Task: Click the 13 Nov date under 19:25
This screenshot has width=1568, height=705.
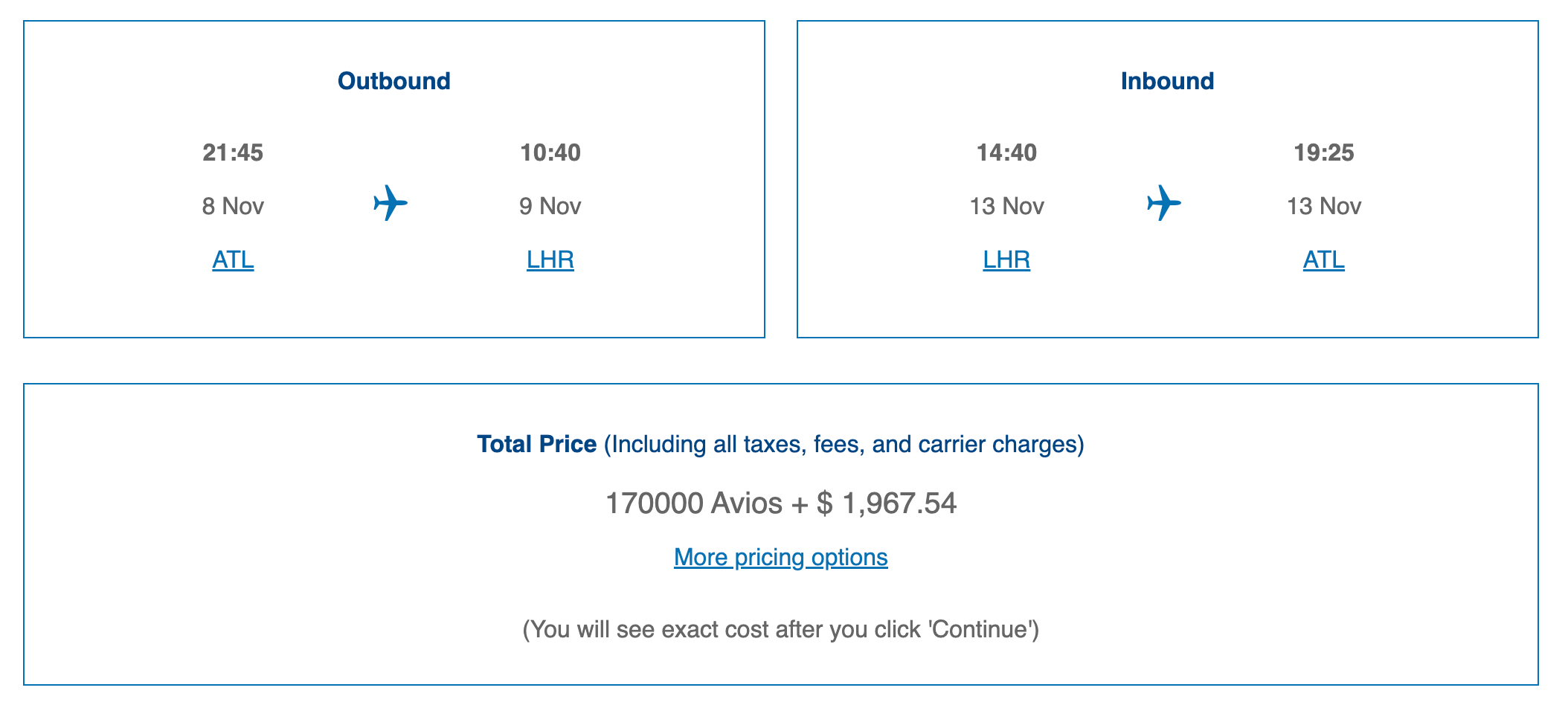Action: pos(1324,206)
